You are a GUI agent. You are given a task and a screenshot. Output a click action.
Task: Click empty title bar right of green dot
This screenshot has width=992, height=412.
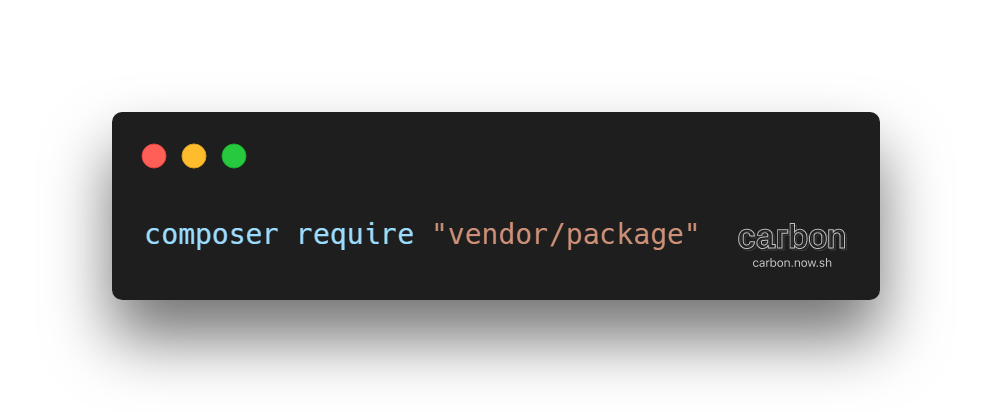click(538, 156)
